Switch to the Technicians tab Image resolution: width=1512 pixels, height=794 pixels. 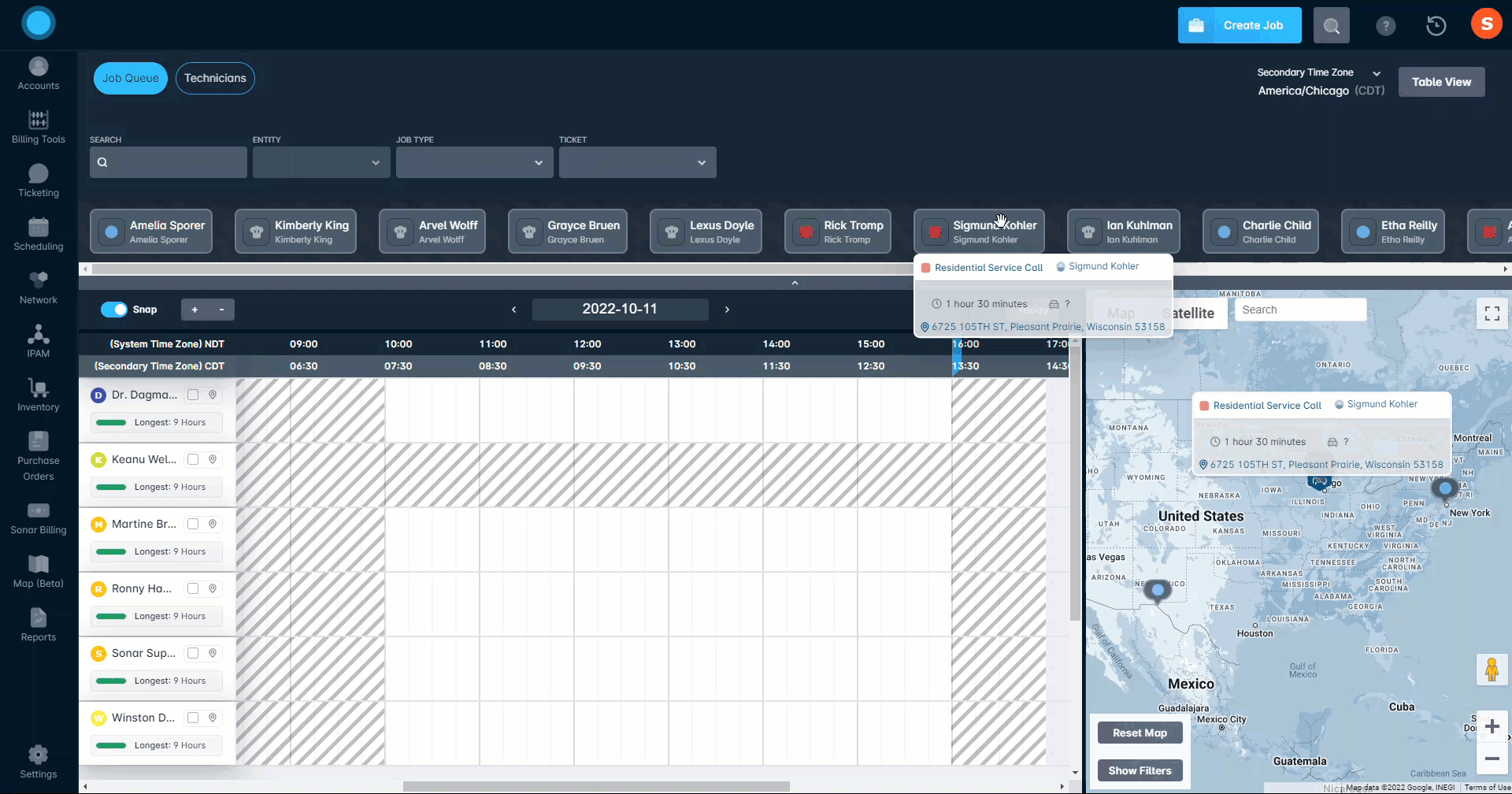tap(215, 78)
